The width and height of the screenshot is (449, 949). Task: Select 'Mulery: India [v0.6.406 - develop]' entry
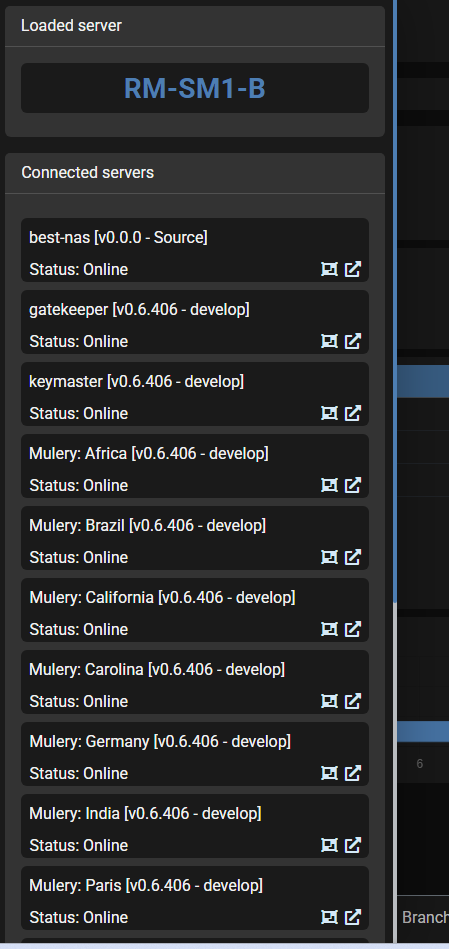tap(145, 814)
